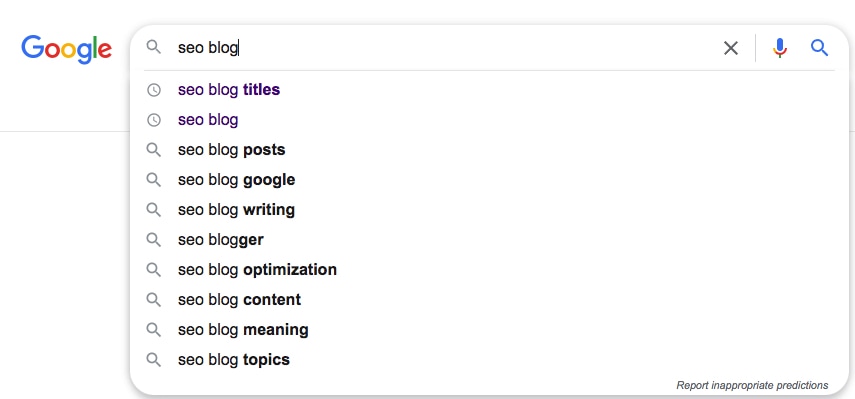Choose the 'seo blog' history suggestion

click(208, 120)
